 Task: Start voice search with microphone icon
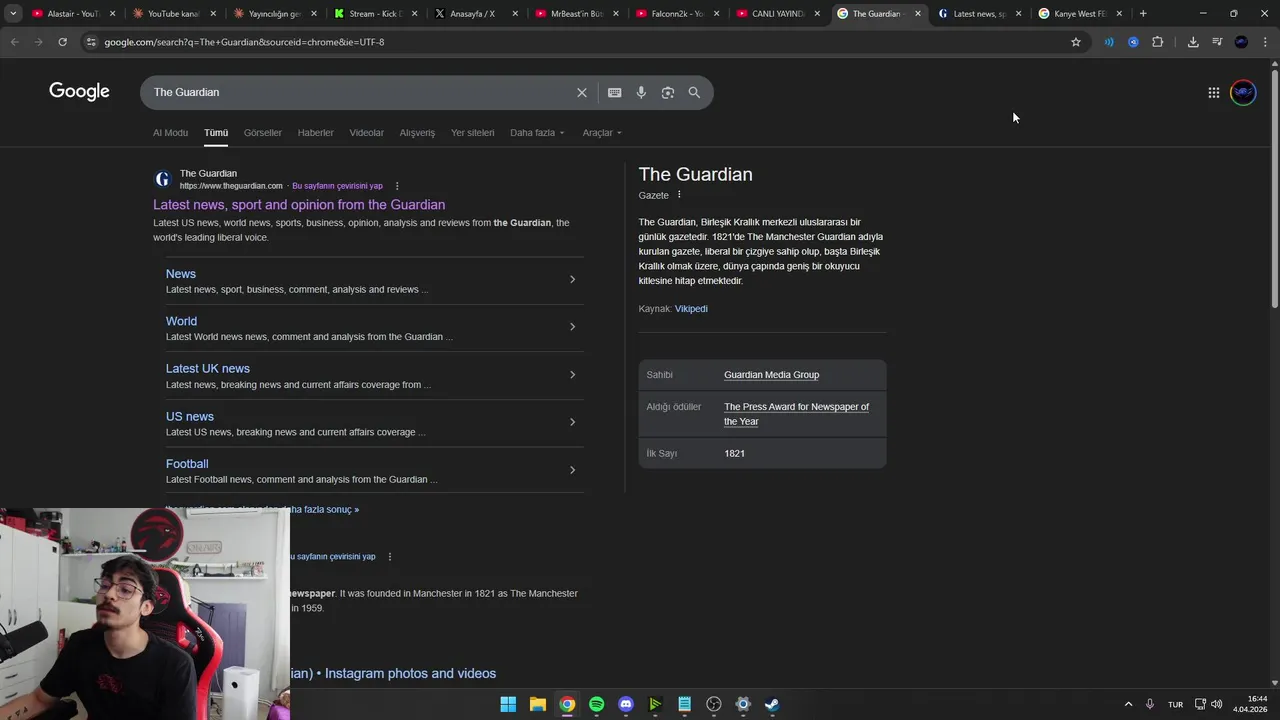click(x=641, y=92)
